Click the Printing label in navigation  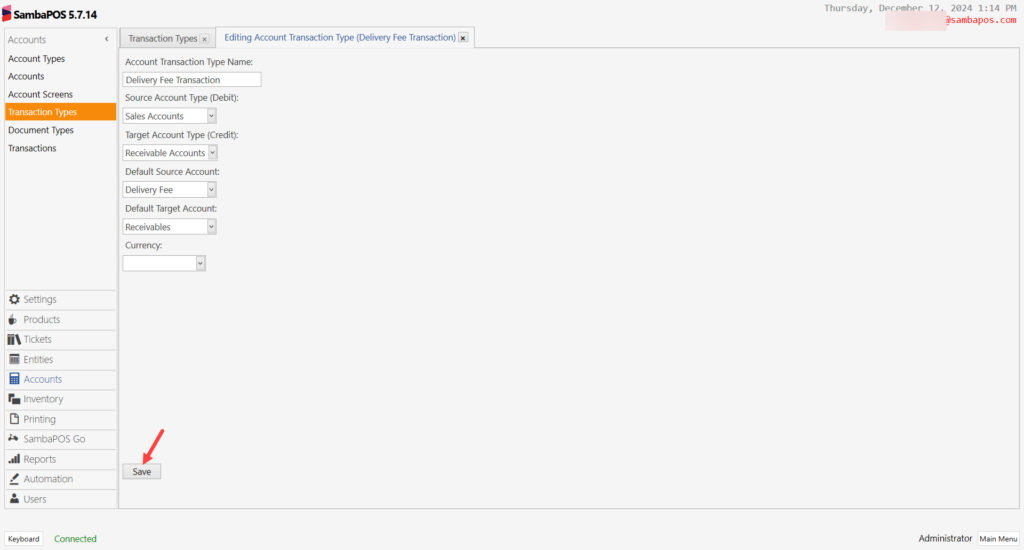pos(39,419)
